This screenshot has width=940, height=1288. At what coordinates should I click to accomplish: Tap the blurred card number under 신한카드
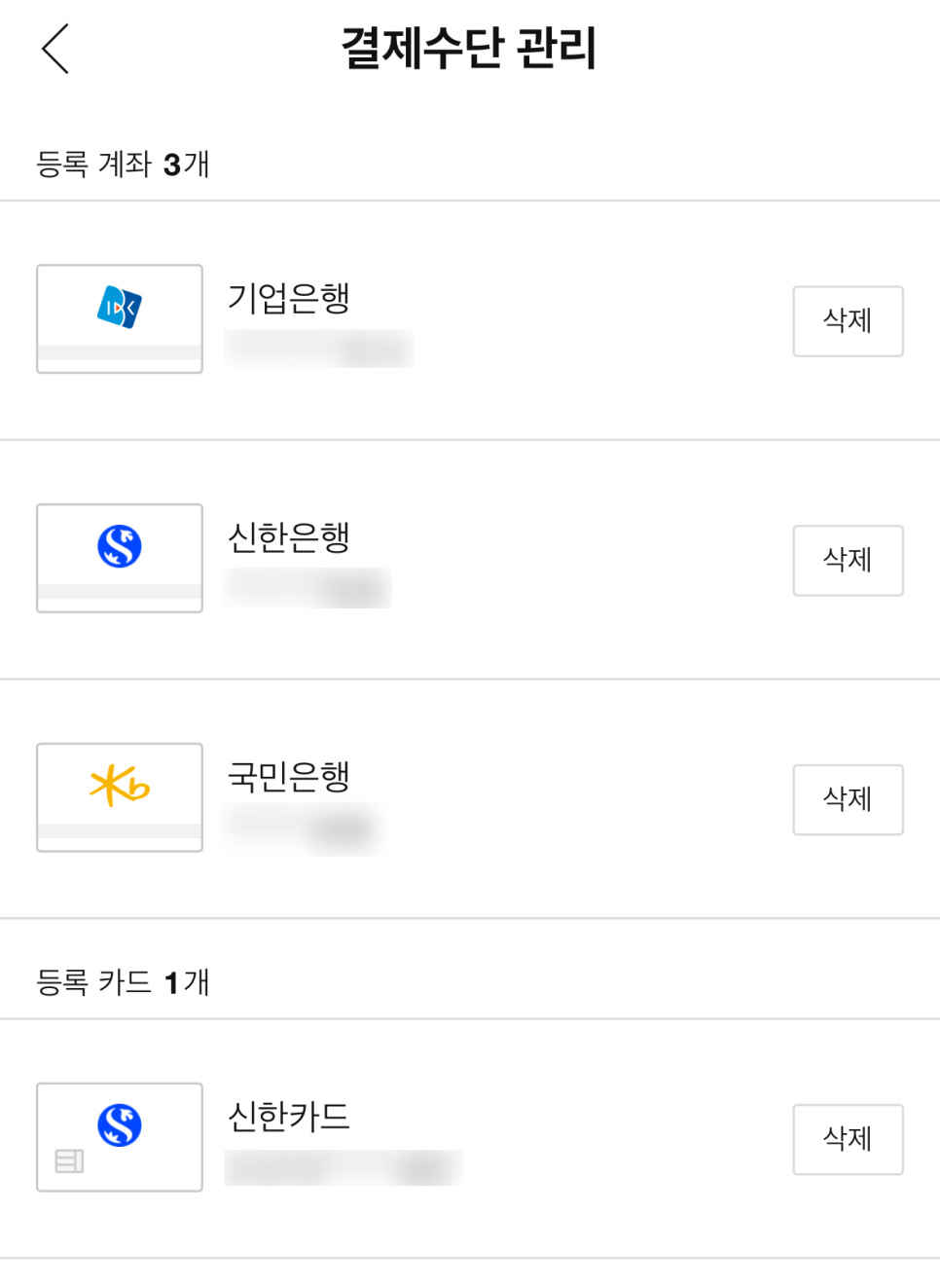click(343, 1167)
